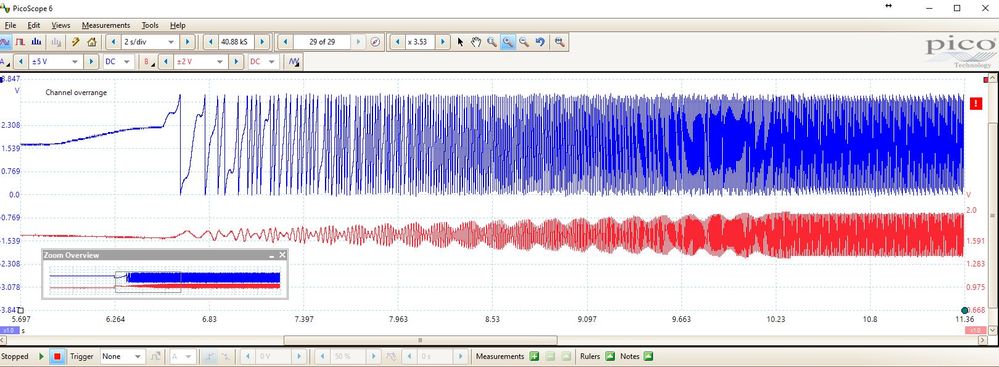Decrease Channel B voltage range
999x367 pixels.
(x=165, y=62)
